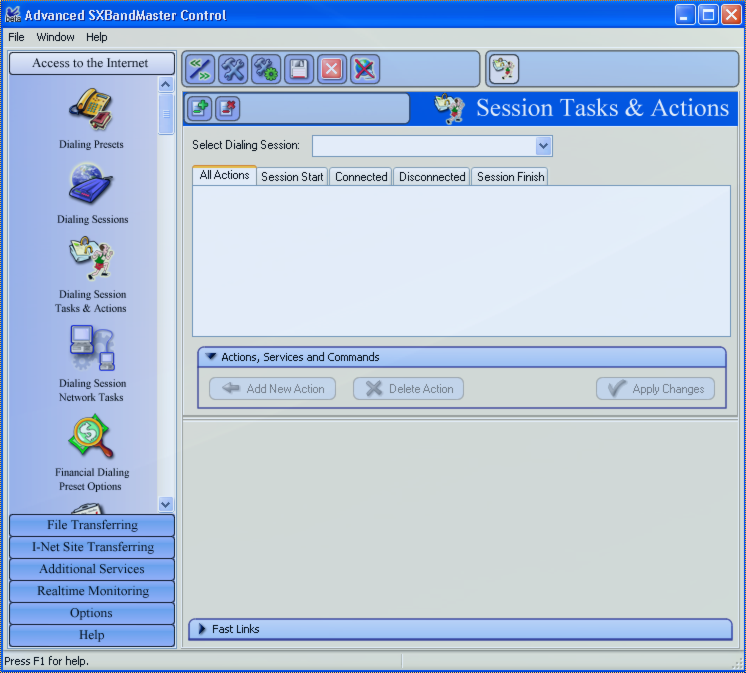Open the File menu
Viewport: 746px width, 673px height.
click(16, 37)
